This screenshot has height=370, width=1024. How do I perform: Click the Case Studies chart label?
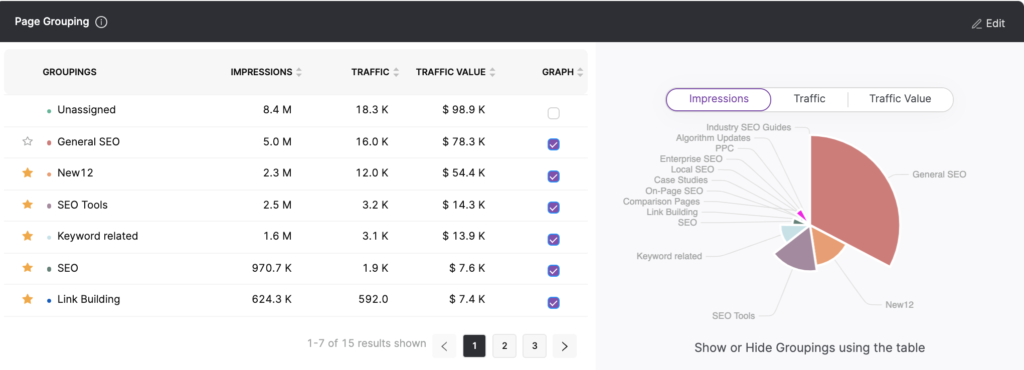680,179
